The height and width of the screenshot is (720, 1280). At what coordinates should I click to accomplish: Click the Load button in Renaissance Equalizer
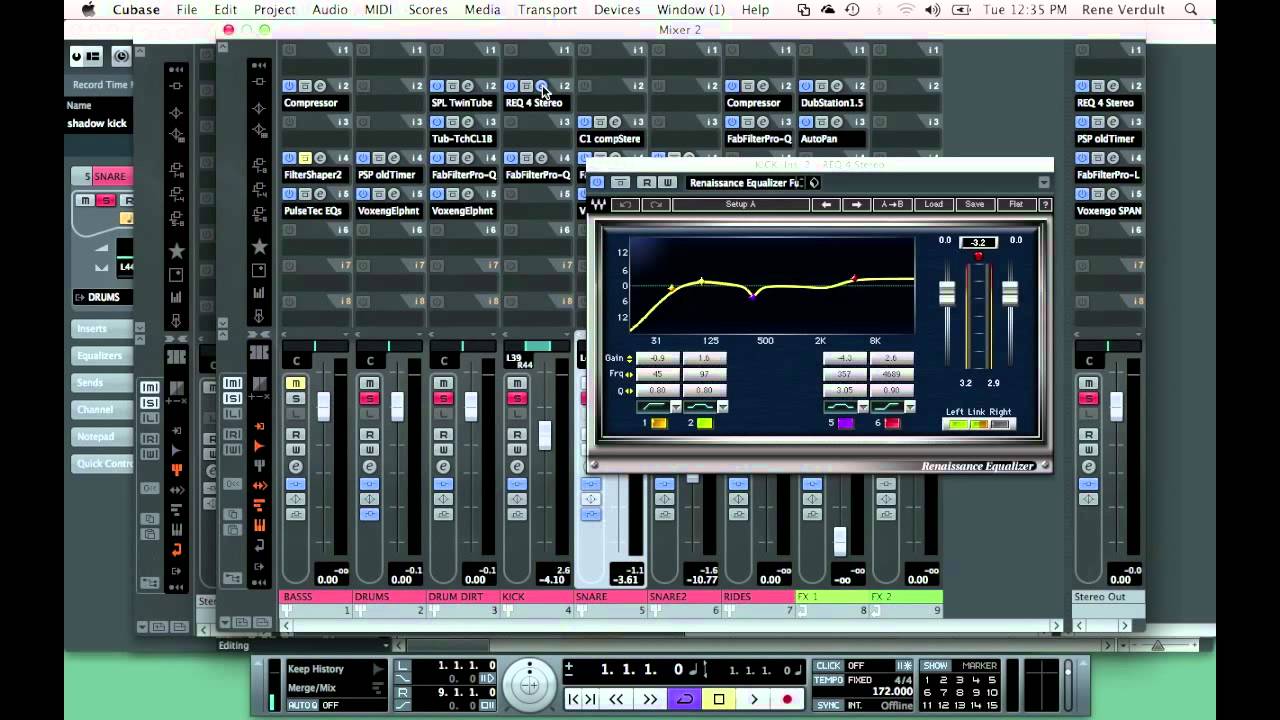[x=933, y=204]
